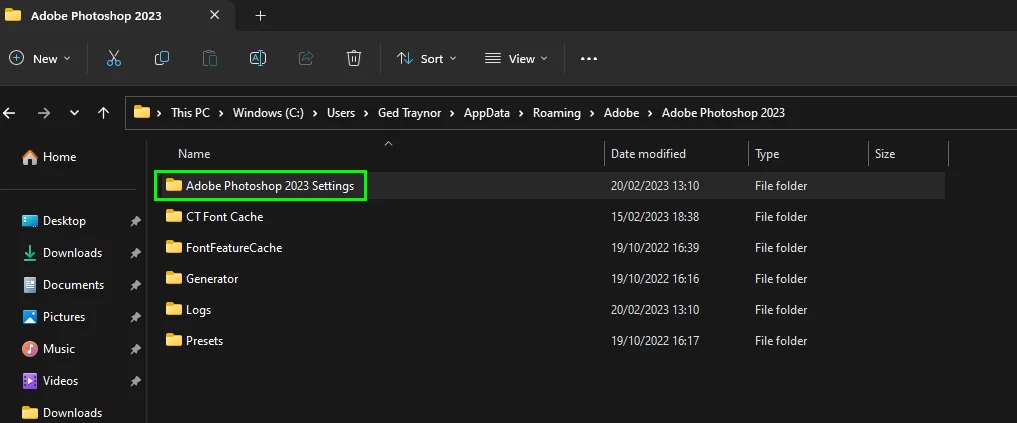Image resolution: width=1017 pixels, height=423 pixels.
Task: Click date 15/02/2023 18:38 cell
Action: 654,217
